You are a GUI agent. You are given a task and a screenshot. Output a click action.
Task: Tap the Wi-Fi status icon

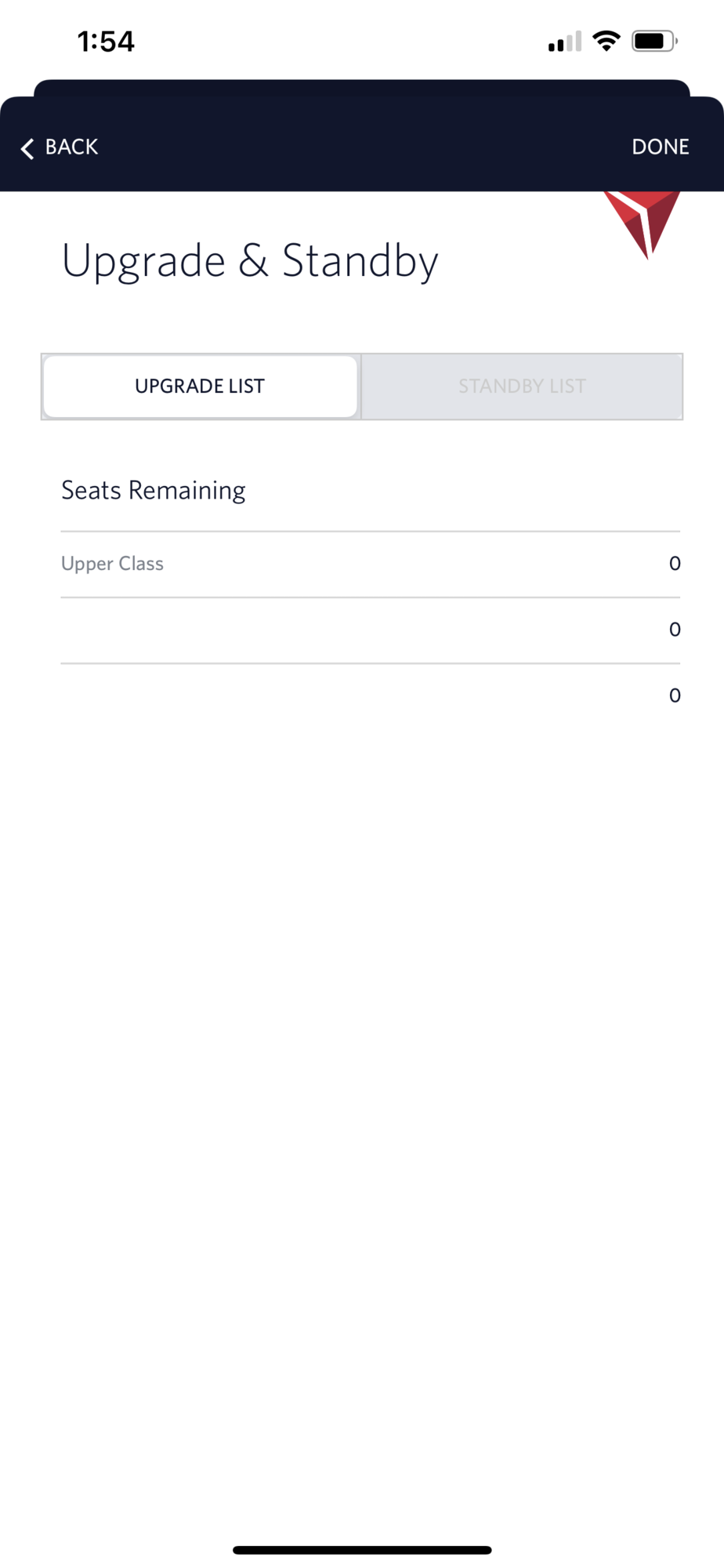pyautogui.click(x=606, y=41)
